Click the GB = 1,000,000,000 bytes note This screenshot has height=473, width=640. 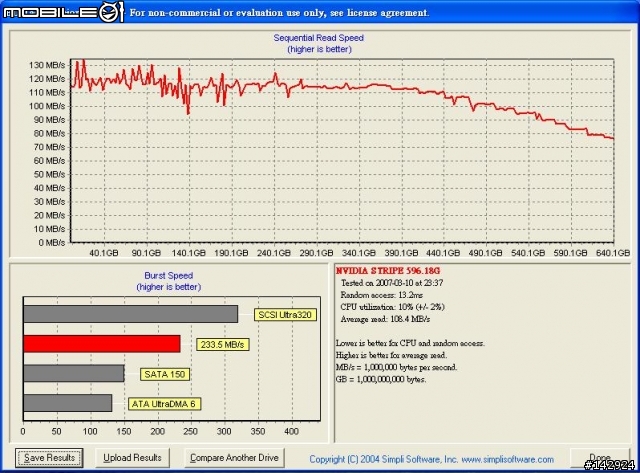click(381, 380)
